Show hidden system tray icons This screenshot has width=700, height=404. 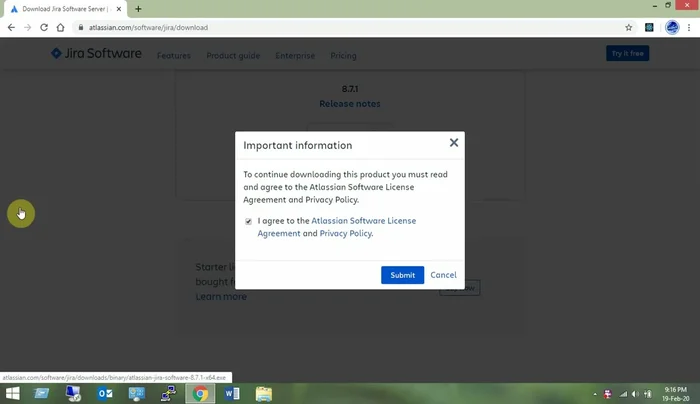595,394
